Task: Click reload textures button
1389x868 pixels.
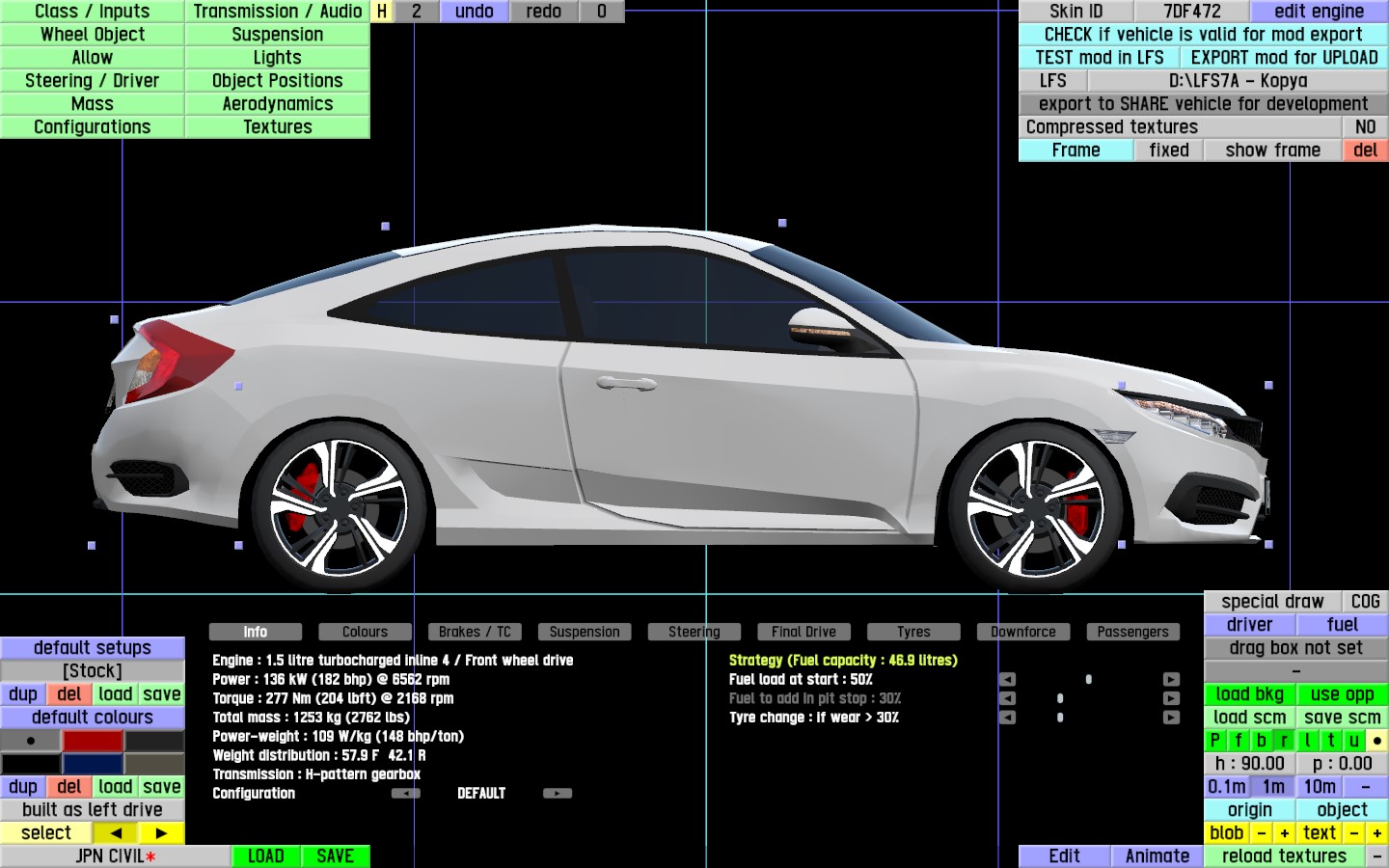Action: click(x=1285, y=856)
